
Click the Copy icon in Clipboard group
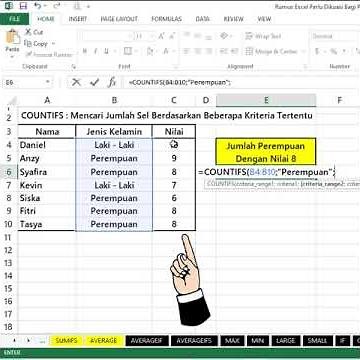[28, 43]
